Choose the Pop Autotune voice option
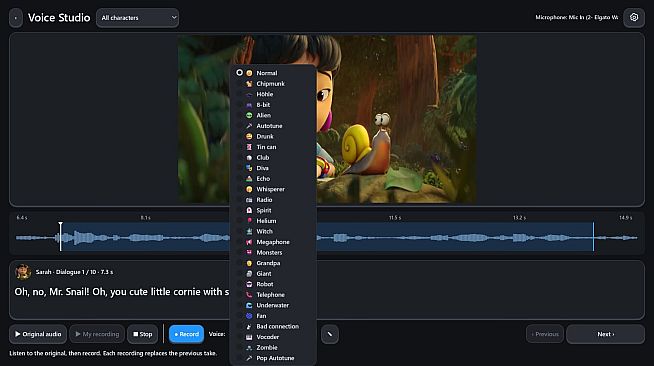 pos(273,358)
